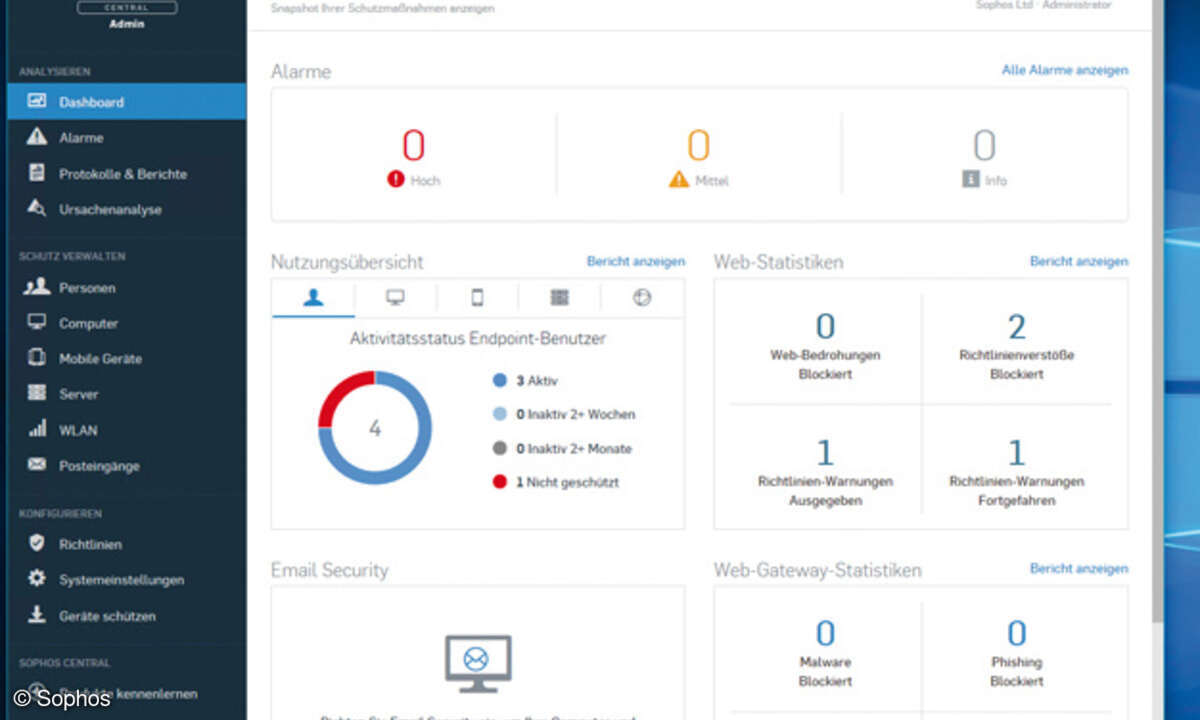1200x720 pixels.
Task: Click the Central Admin logo
Action: [x=126, y=12]
